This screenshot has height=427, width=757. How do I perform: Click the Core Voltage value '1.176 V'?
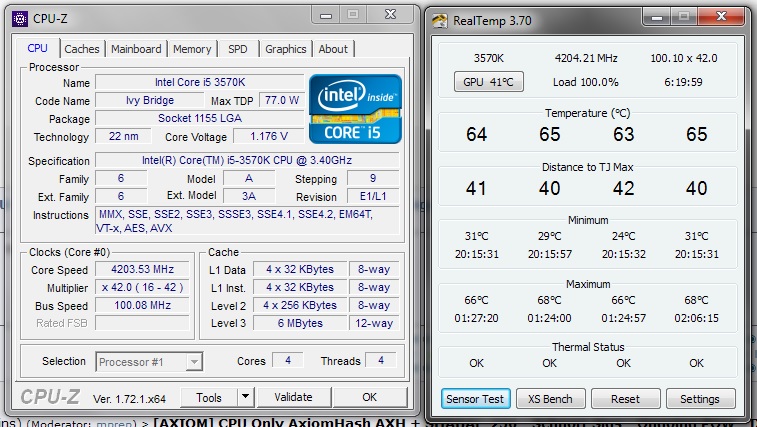(x=269, y=136)
